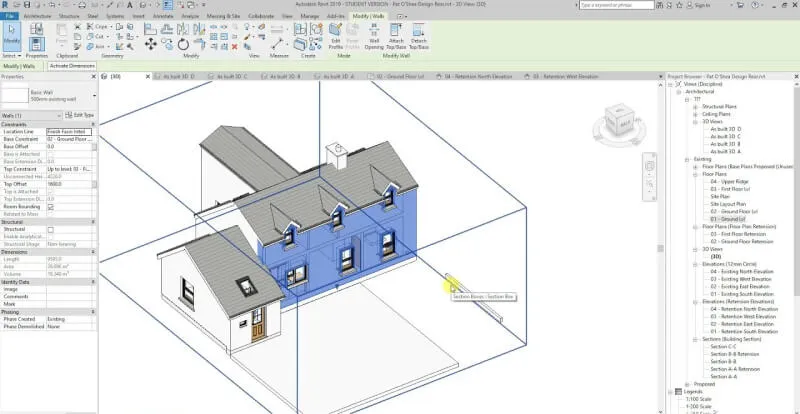The image size is (800, 414).
Task: Open the Collaborate ribbon tab
Action: 261,16
